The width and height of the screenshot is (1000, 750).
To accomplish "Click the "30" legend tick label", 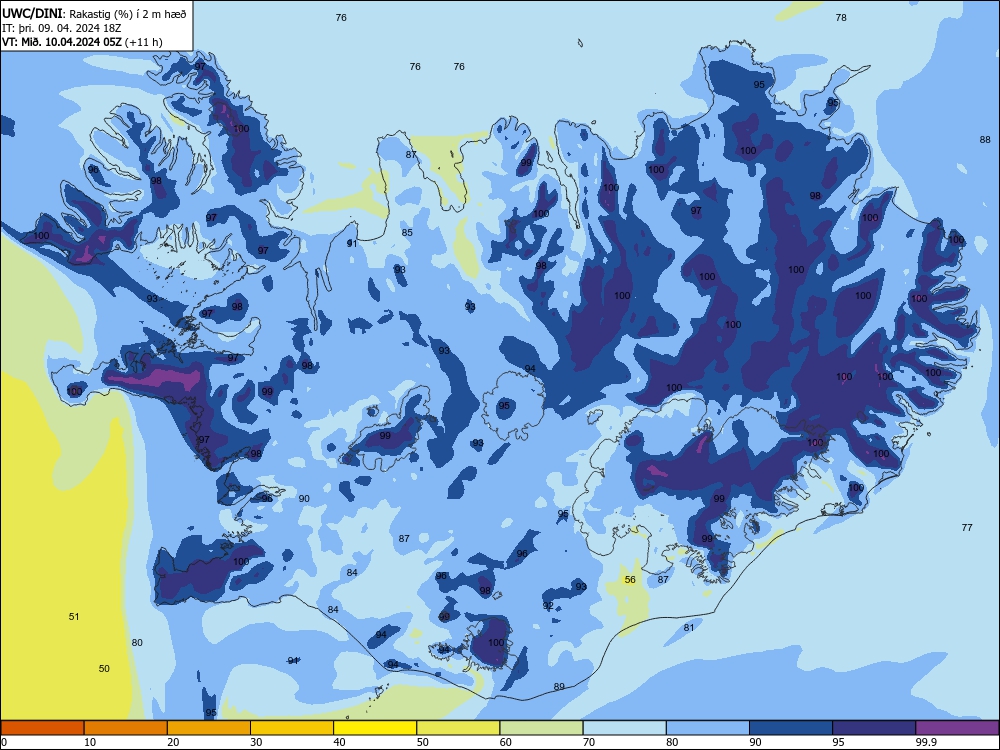I will (x=256, y=742).
